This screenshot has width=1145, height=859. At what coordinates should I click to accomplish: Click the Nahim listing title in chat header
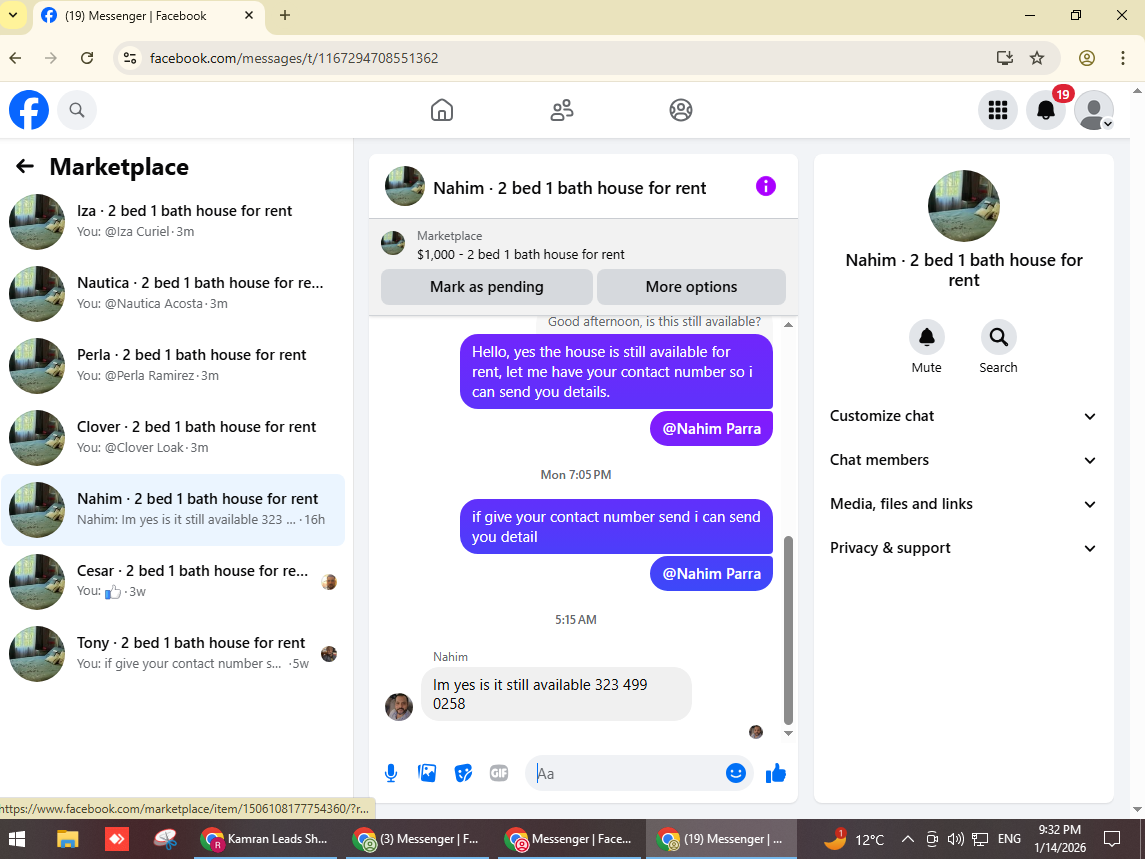click(x=570, y=188)
